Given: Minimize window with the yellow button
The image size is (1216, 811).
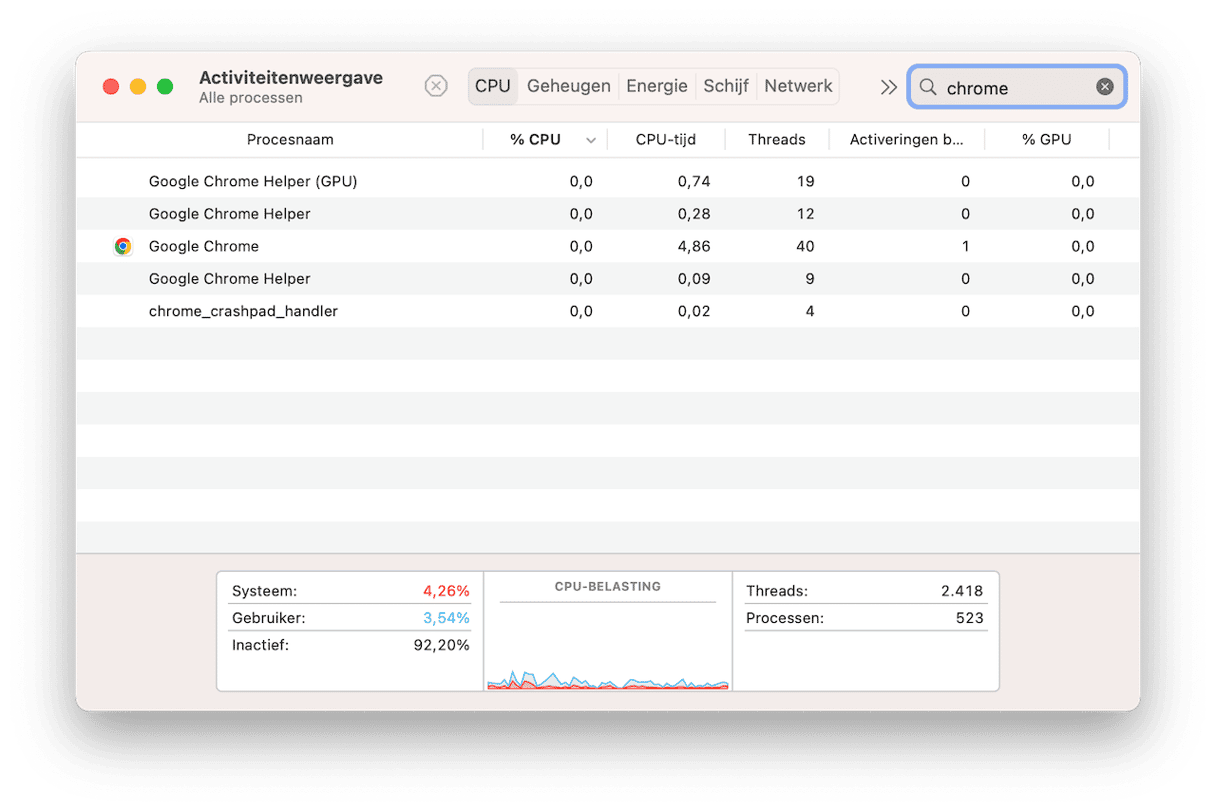Looking at the screenshot, I should (138, 87).
